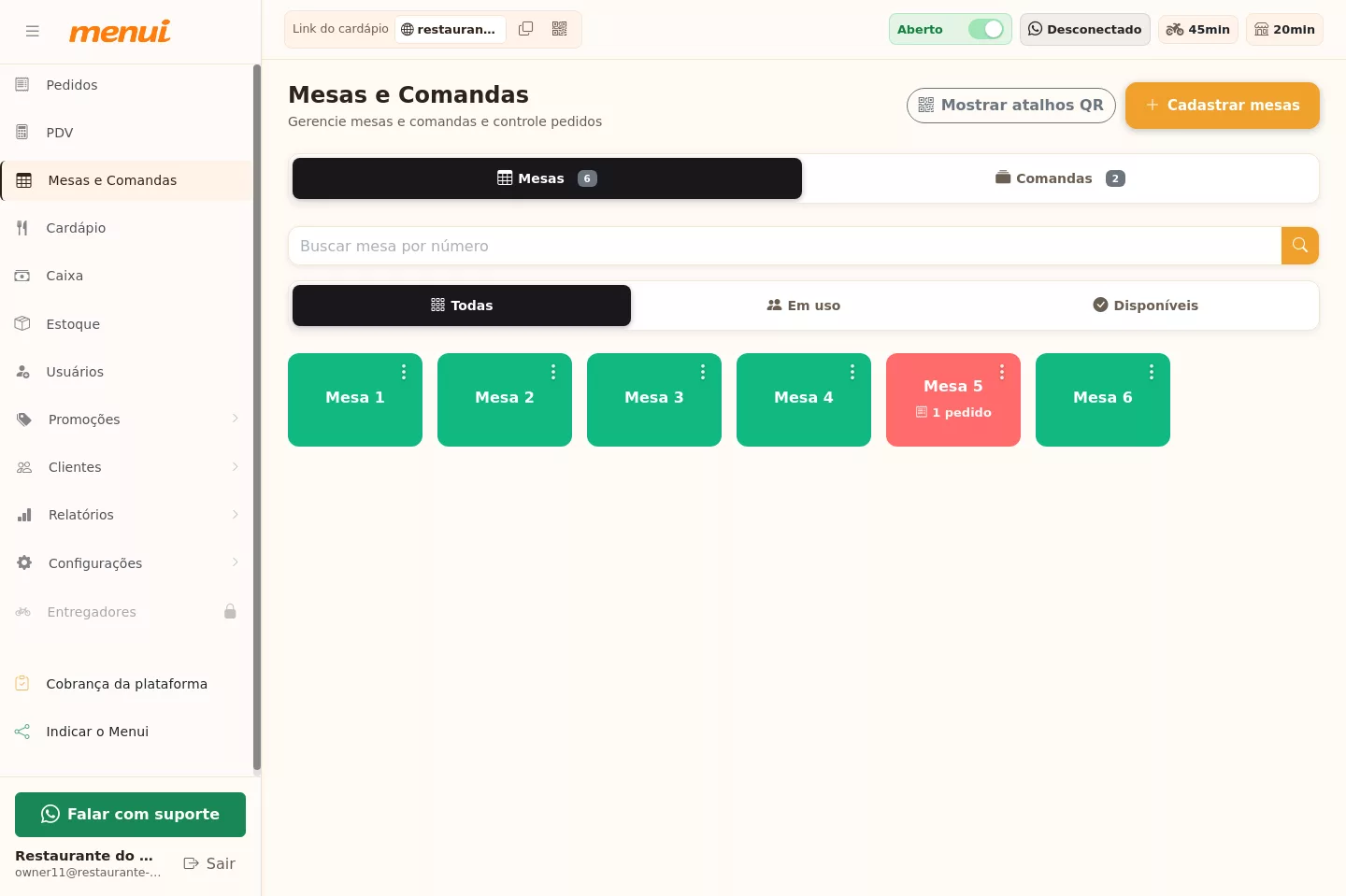This screenshot has height=896, width=1346.
Task: Open the QR code icon beside link
Action: pos(560,29)
